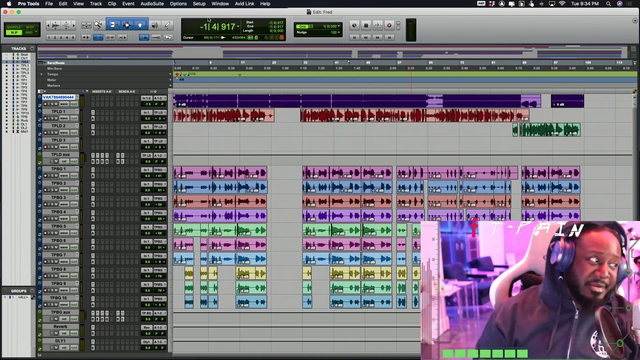Screen dimensions: 640x360
Task: Click the Markers ruler label
Action: 53,86
